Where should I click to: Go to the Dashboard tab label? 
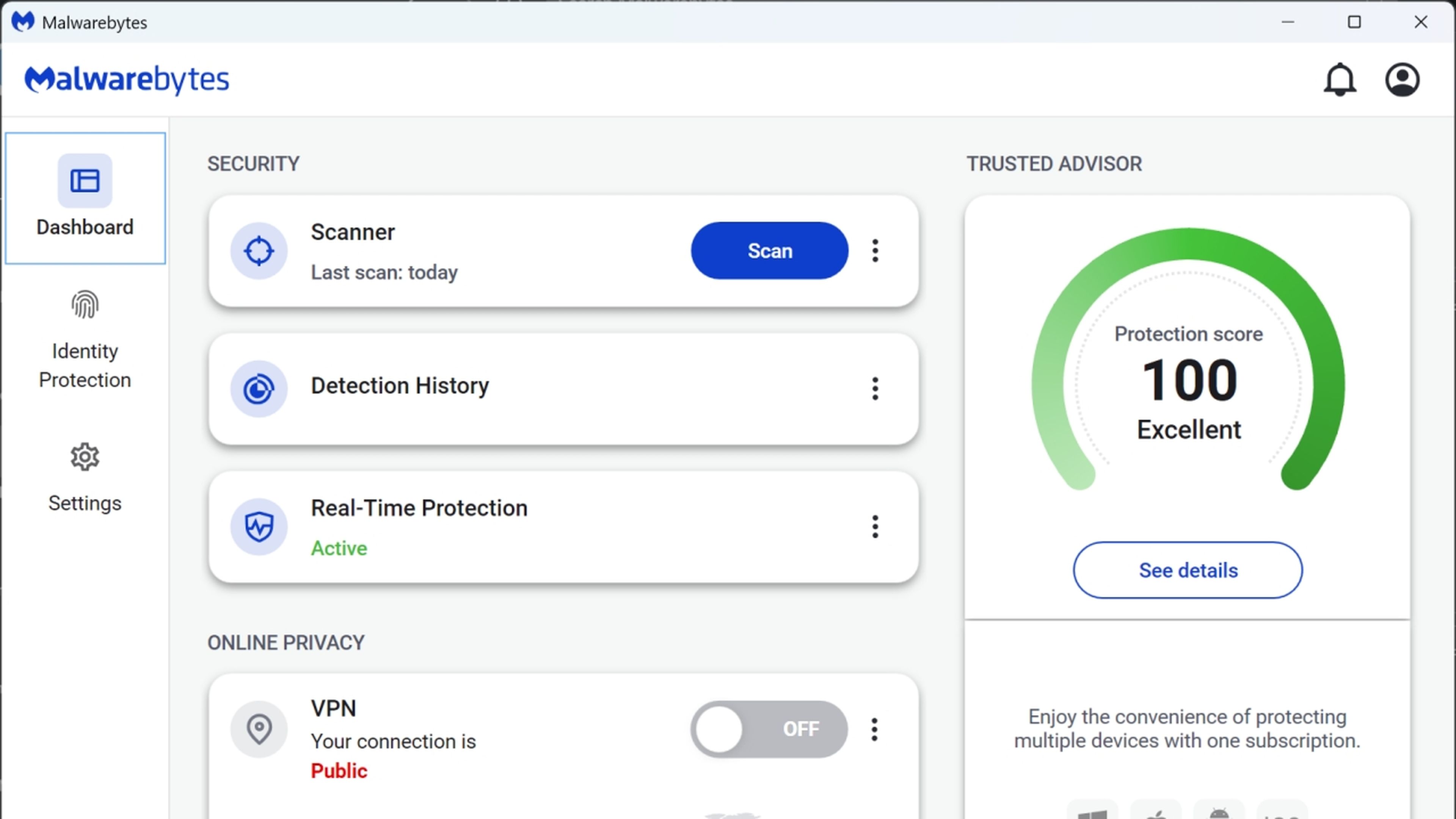click(85, 227)
